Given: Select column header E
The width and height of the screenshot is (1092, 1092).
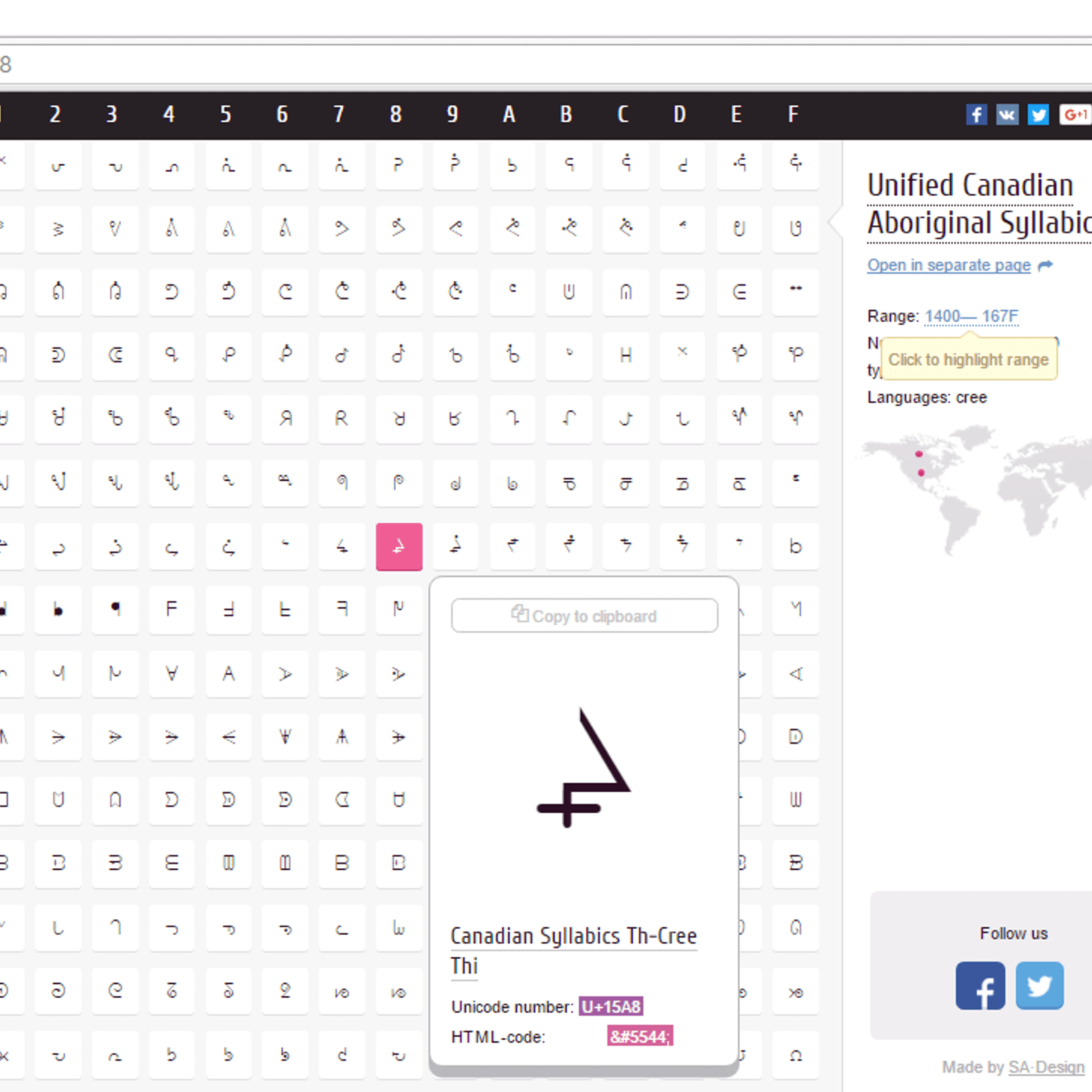Looking at the screenshot, I should [736, 115].
